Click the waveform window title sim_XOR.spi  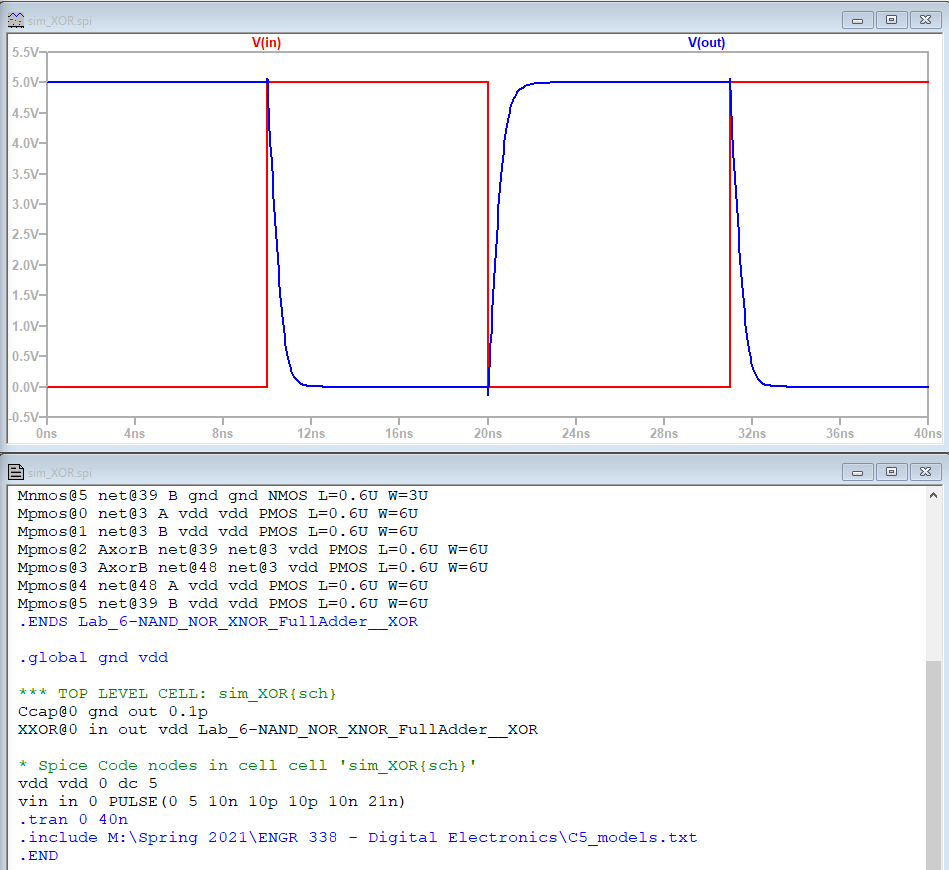pyautogui.click(x=60, y=21)
